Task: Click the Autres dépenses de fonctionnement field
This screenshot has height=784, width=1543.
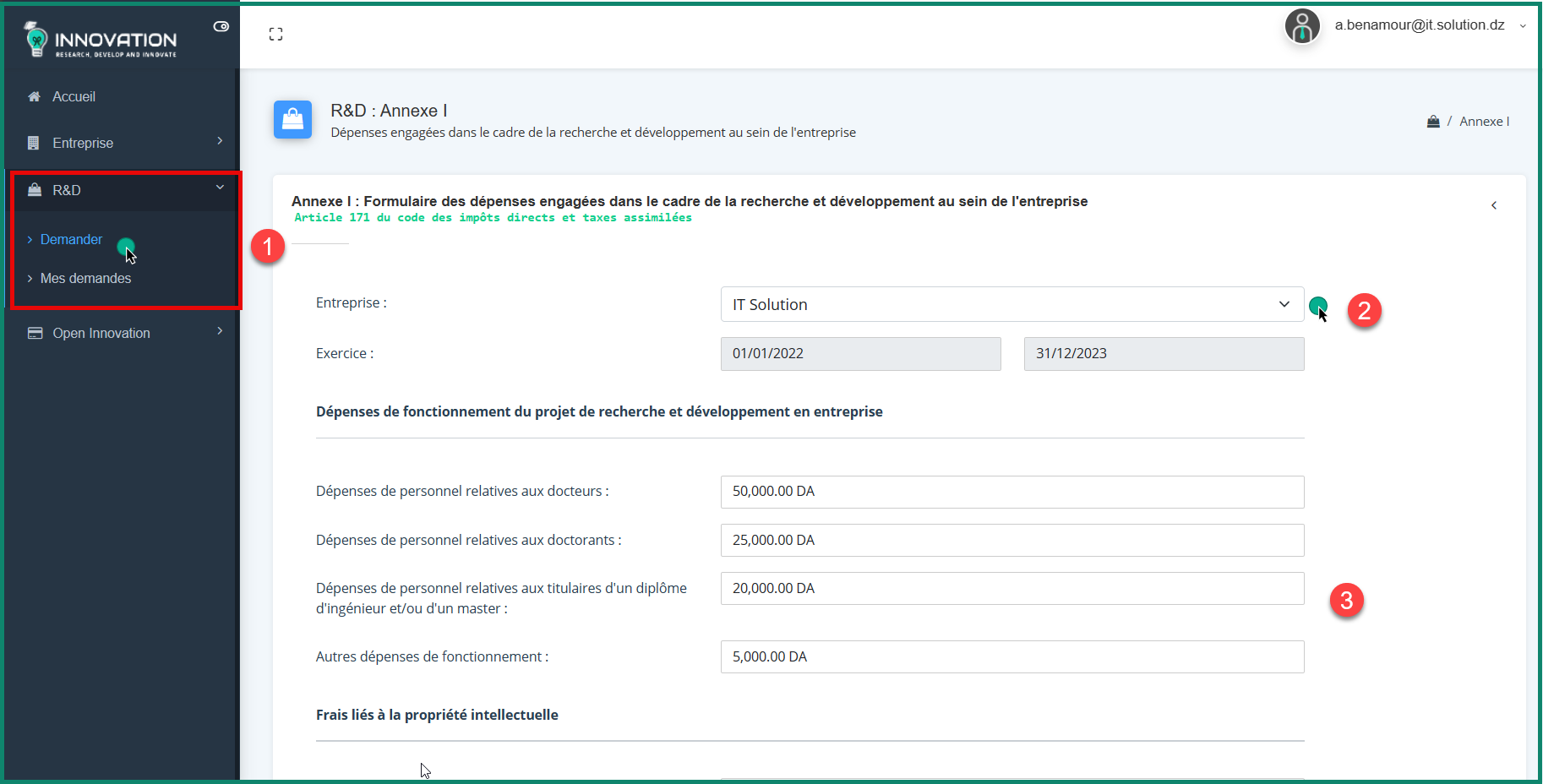Action: [x=1011, y=656]
